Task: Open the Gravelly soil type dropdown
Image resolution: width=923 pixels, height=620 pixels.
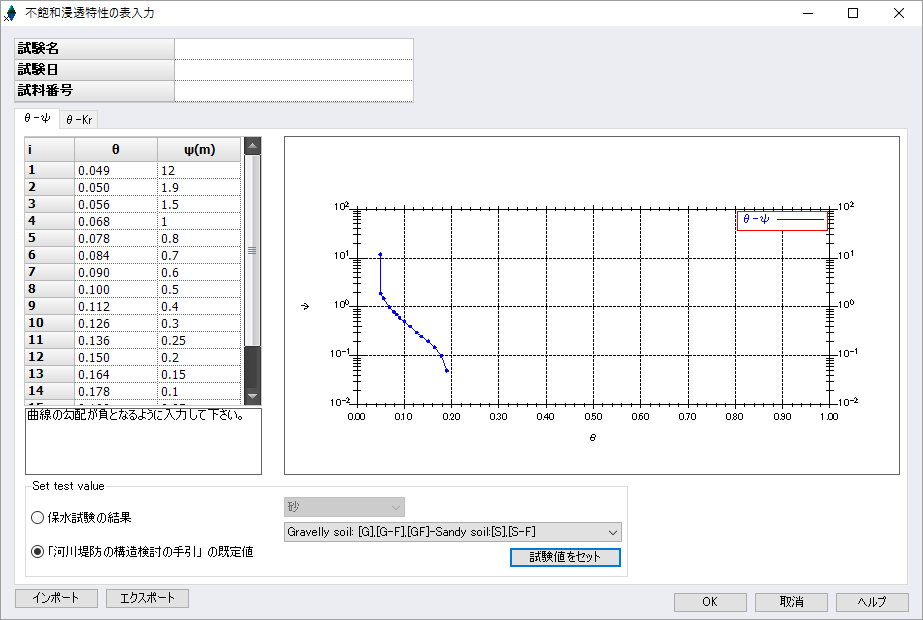Action: pyautogui.click(x=453, y=532)
